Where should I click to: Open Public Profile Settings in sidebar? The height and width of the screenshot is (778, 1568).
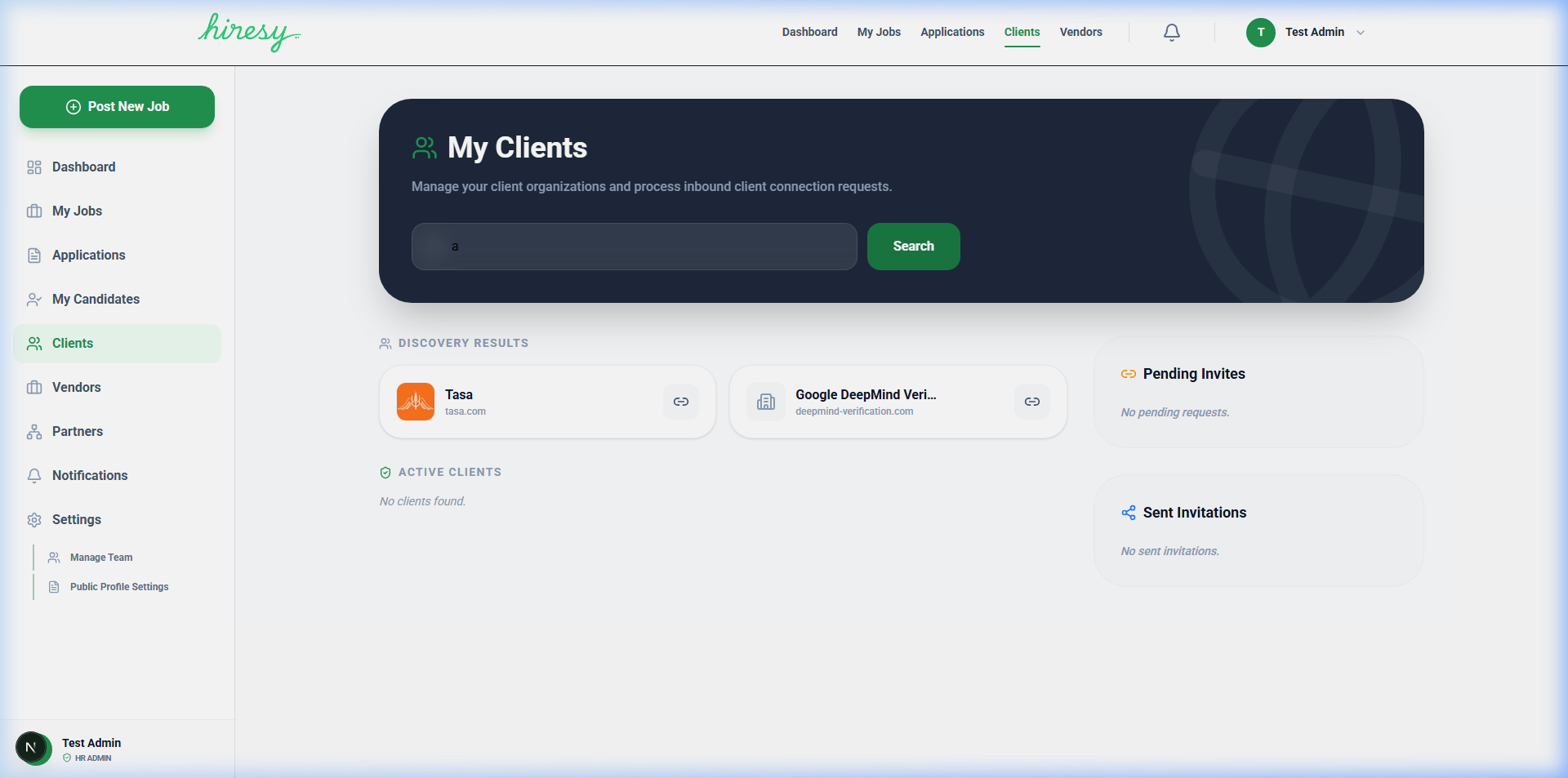tap(119, 587)
